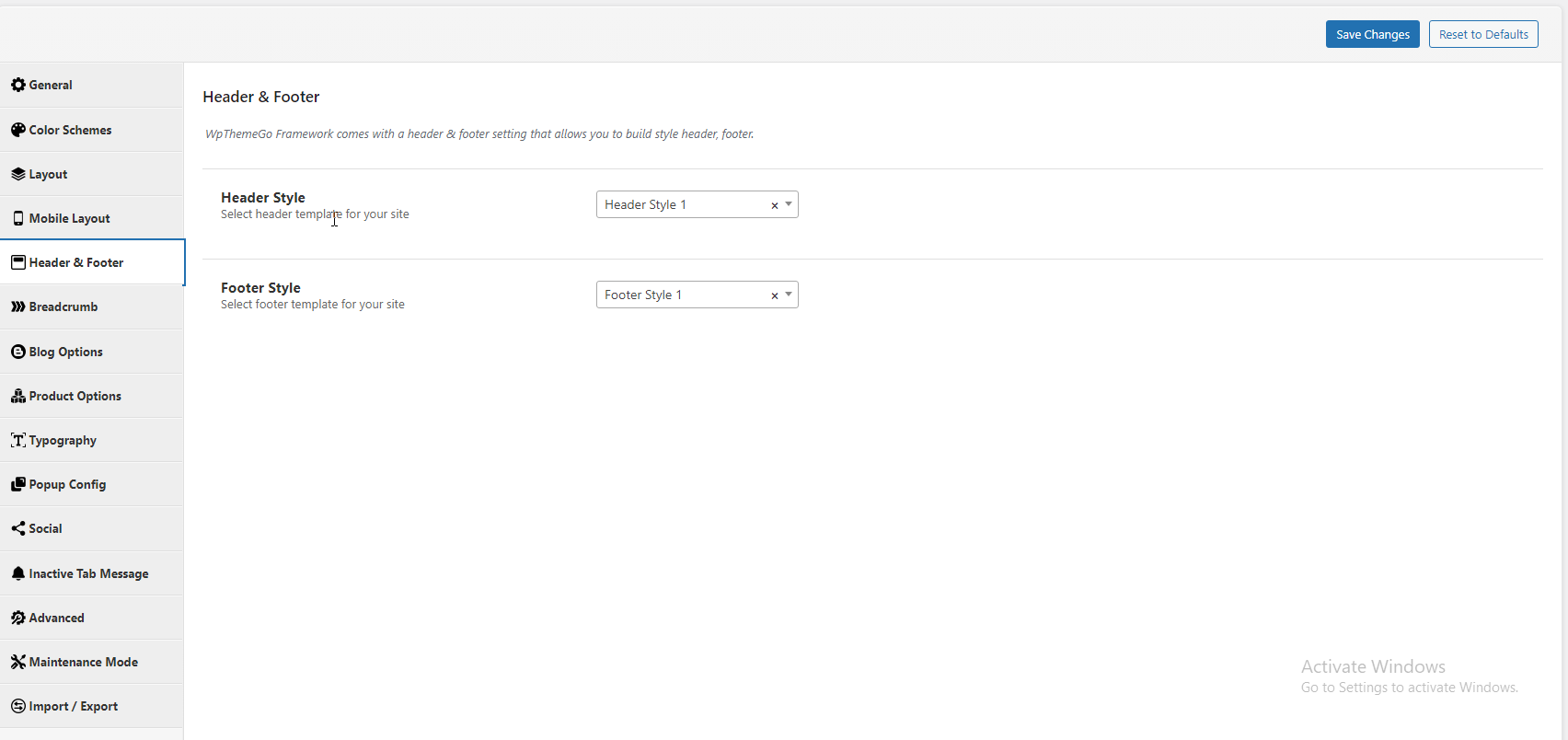Viewport: 1568px width, 740px height.
Task: Click the General gear icon
Action: pos(17,85)
